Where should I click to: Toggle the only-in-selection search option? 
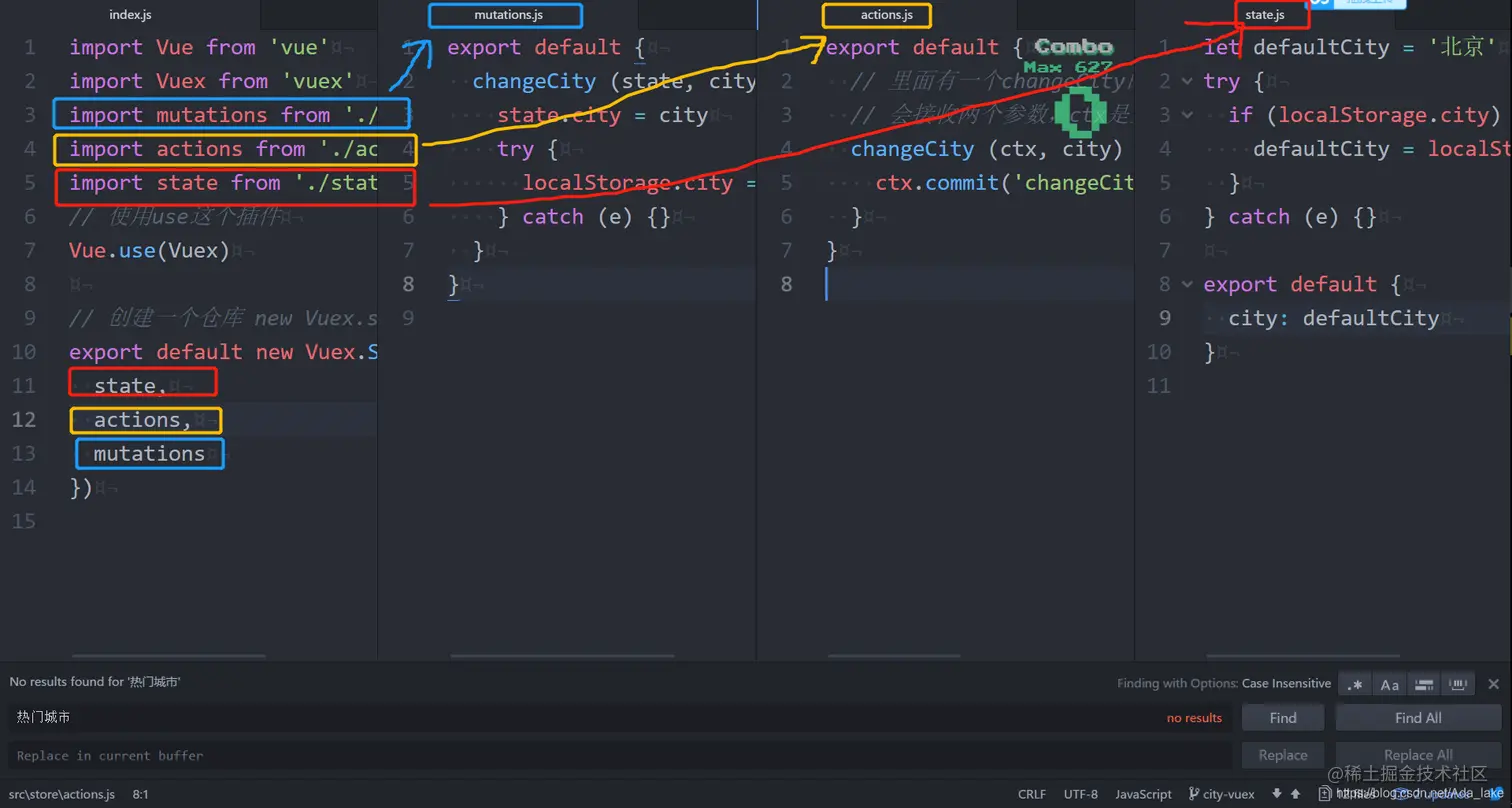point(1425,684)
